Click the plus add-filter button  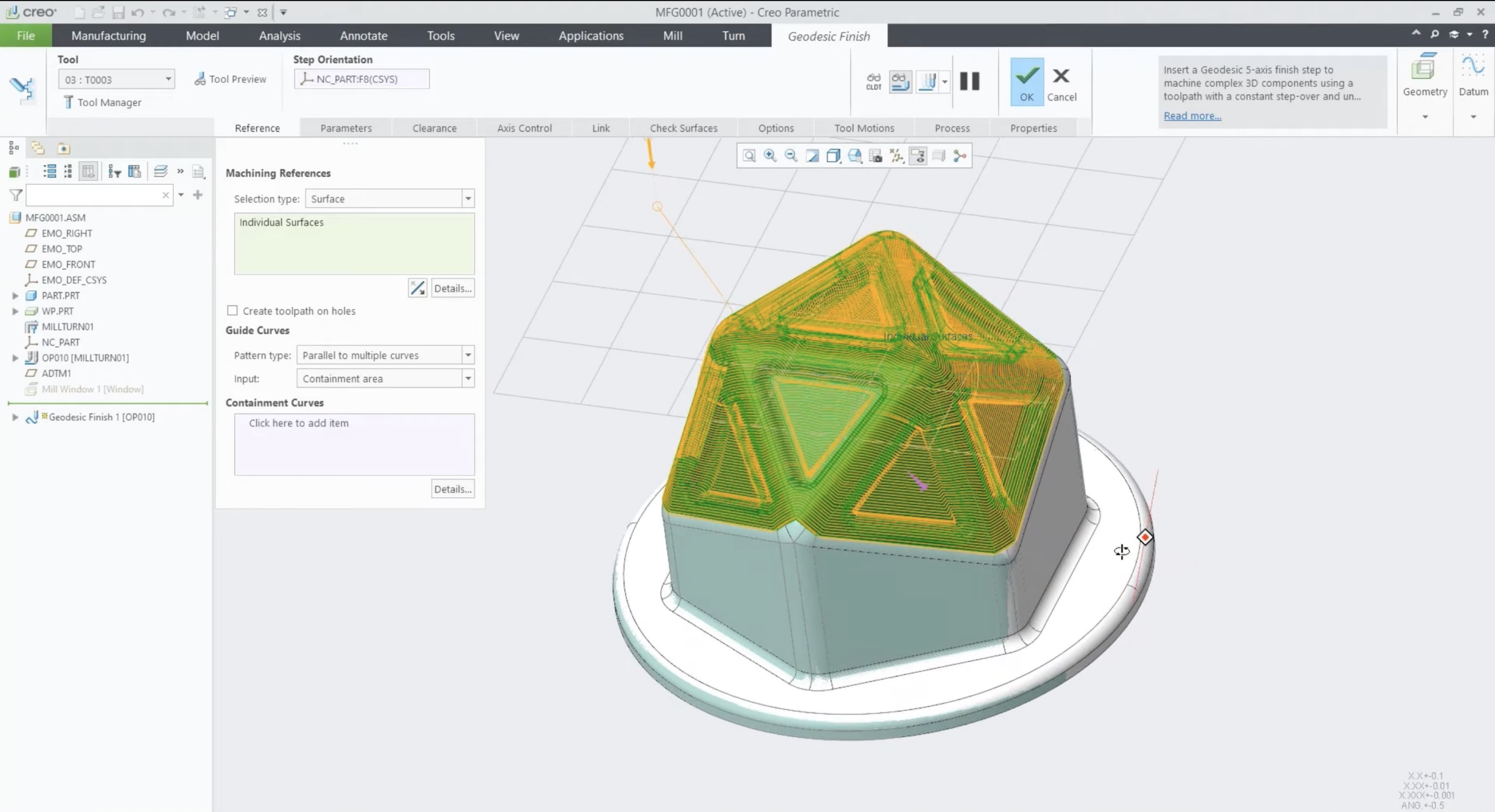[x=198, y=195]
